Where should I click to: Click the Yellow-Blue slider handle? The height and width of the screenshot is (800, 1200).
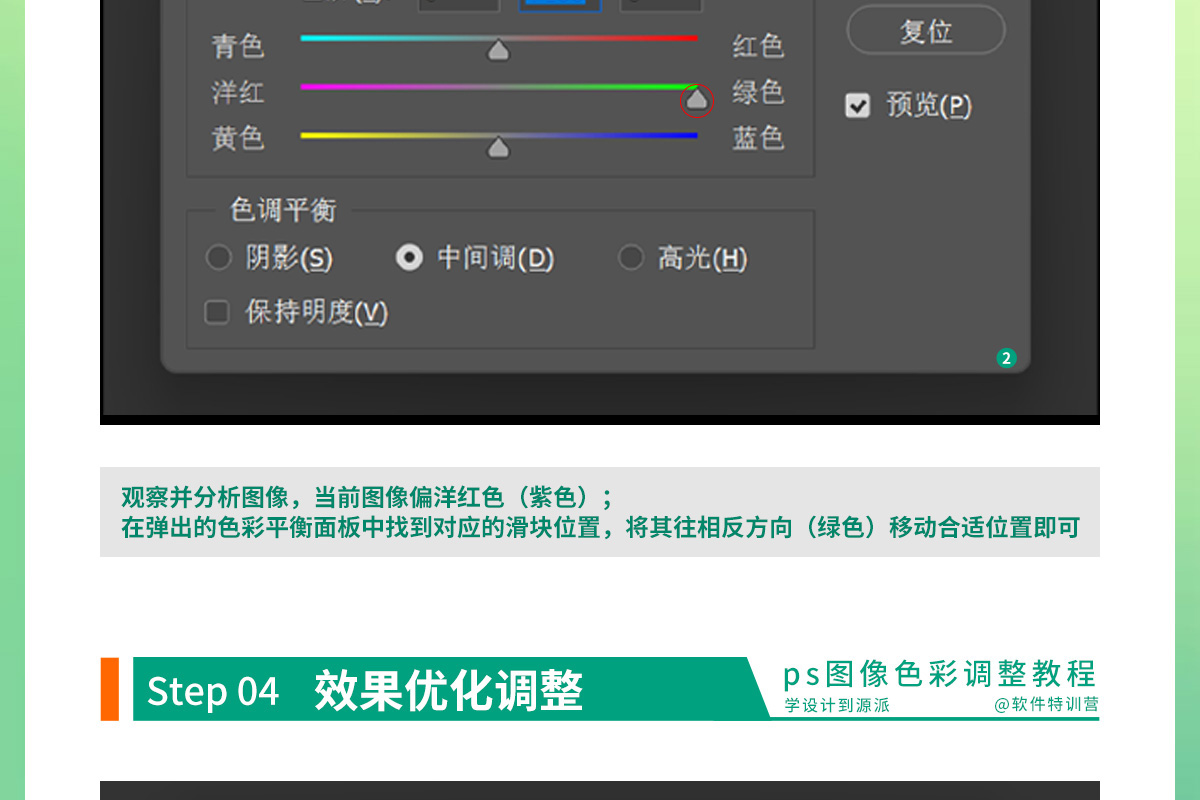[498, 148]
